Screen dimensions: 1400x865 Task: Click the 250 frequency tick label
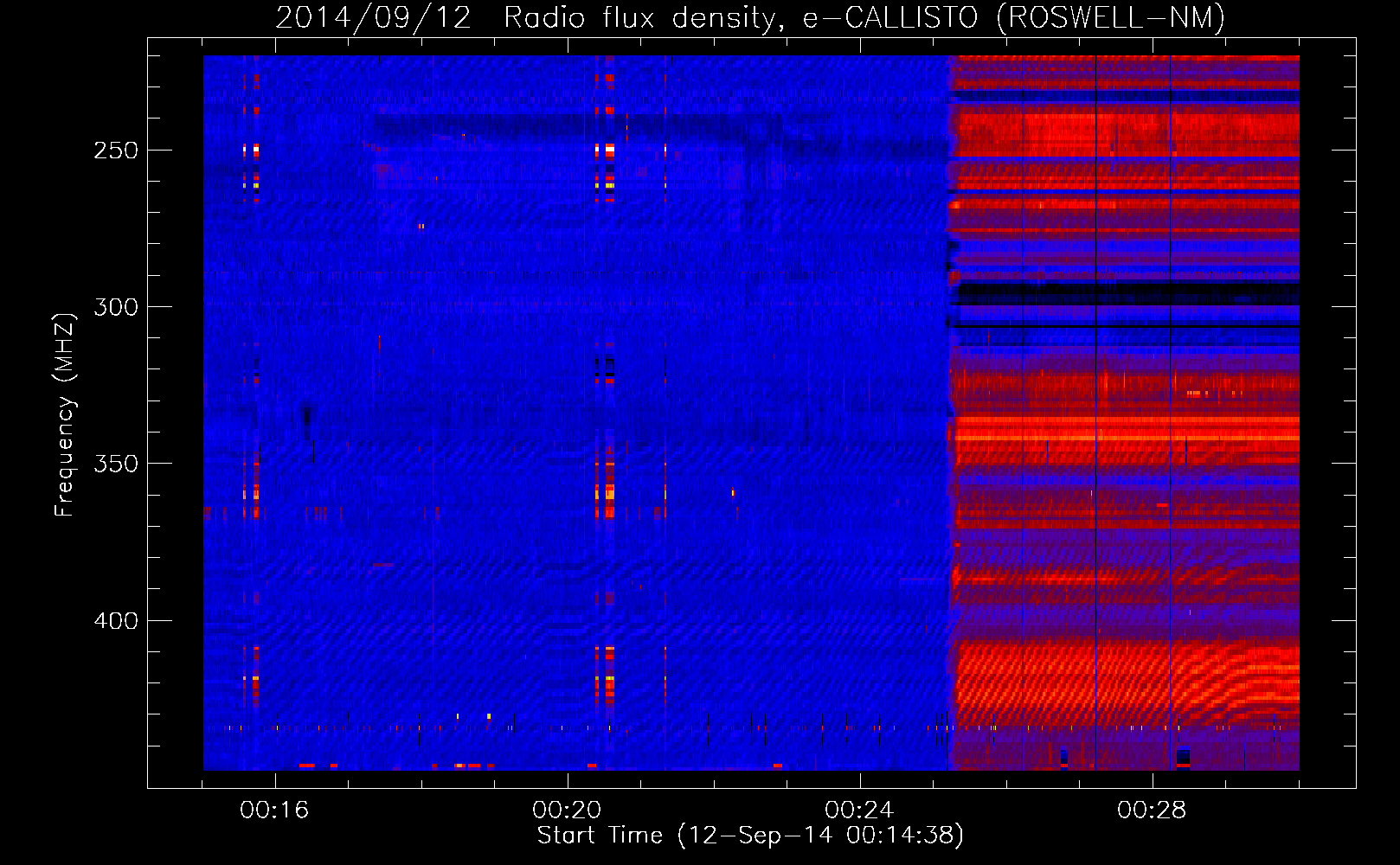(116, 151)
